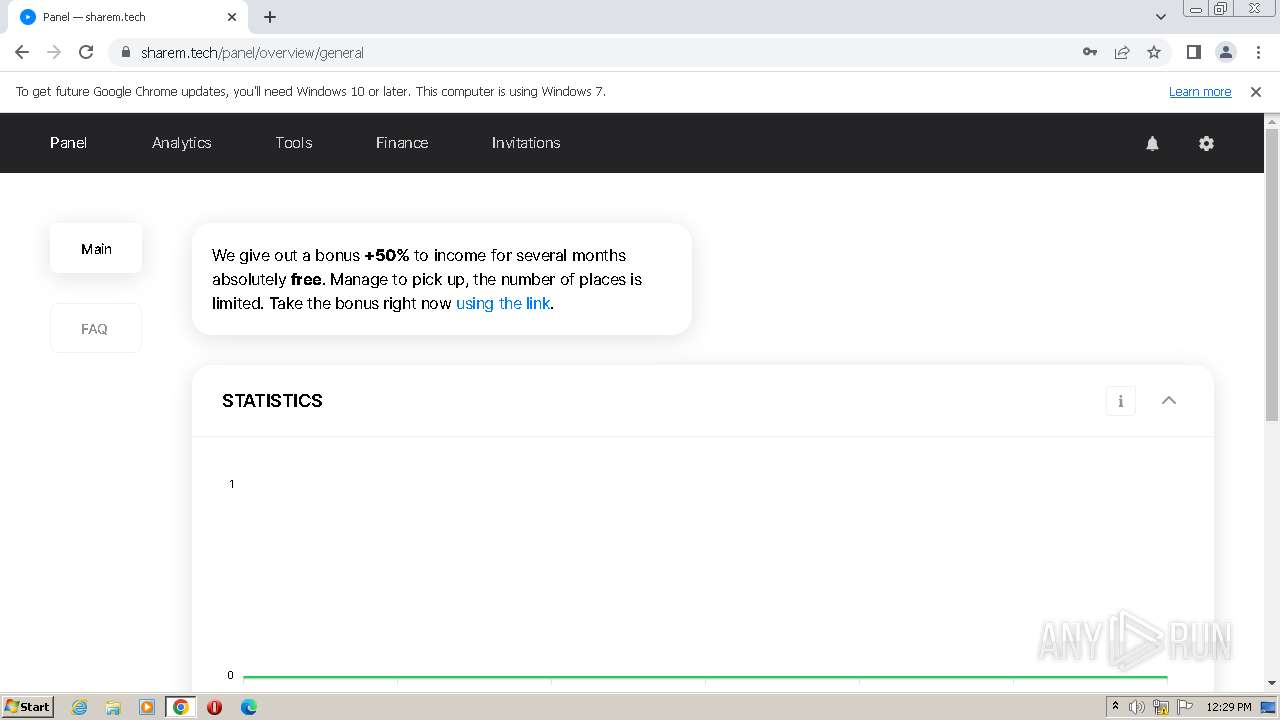
Task: Open Windows Media Player from taskbar
Action: [x=147, y=707]
